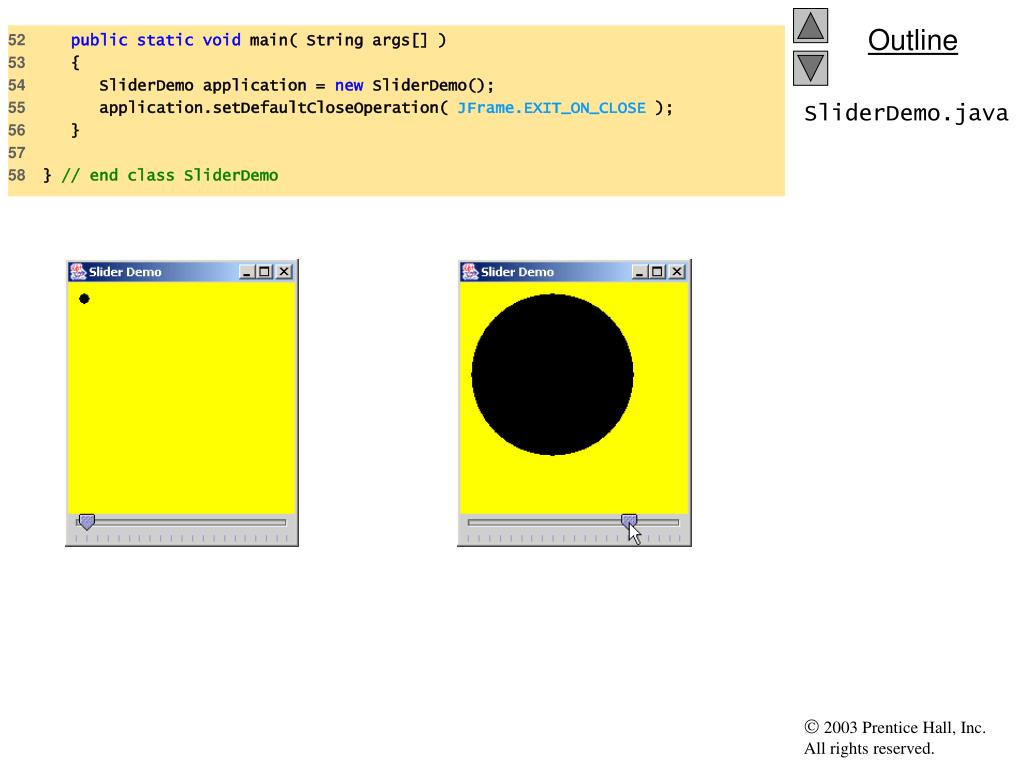
Task: Click the 'JFrame.EXIT_ON_CLOSE' code text
Action: click(551, 108)
